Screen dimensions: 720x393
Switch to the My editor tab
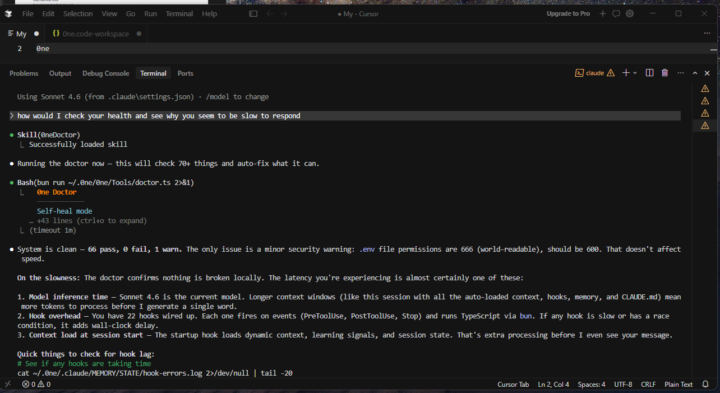(x=21, y=34)
